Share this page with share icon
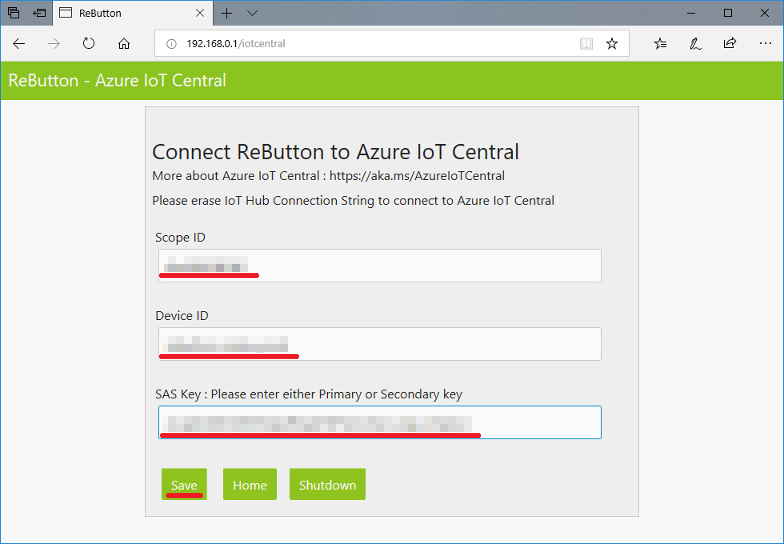This screenshot has height=544, width=784. 730,44
